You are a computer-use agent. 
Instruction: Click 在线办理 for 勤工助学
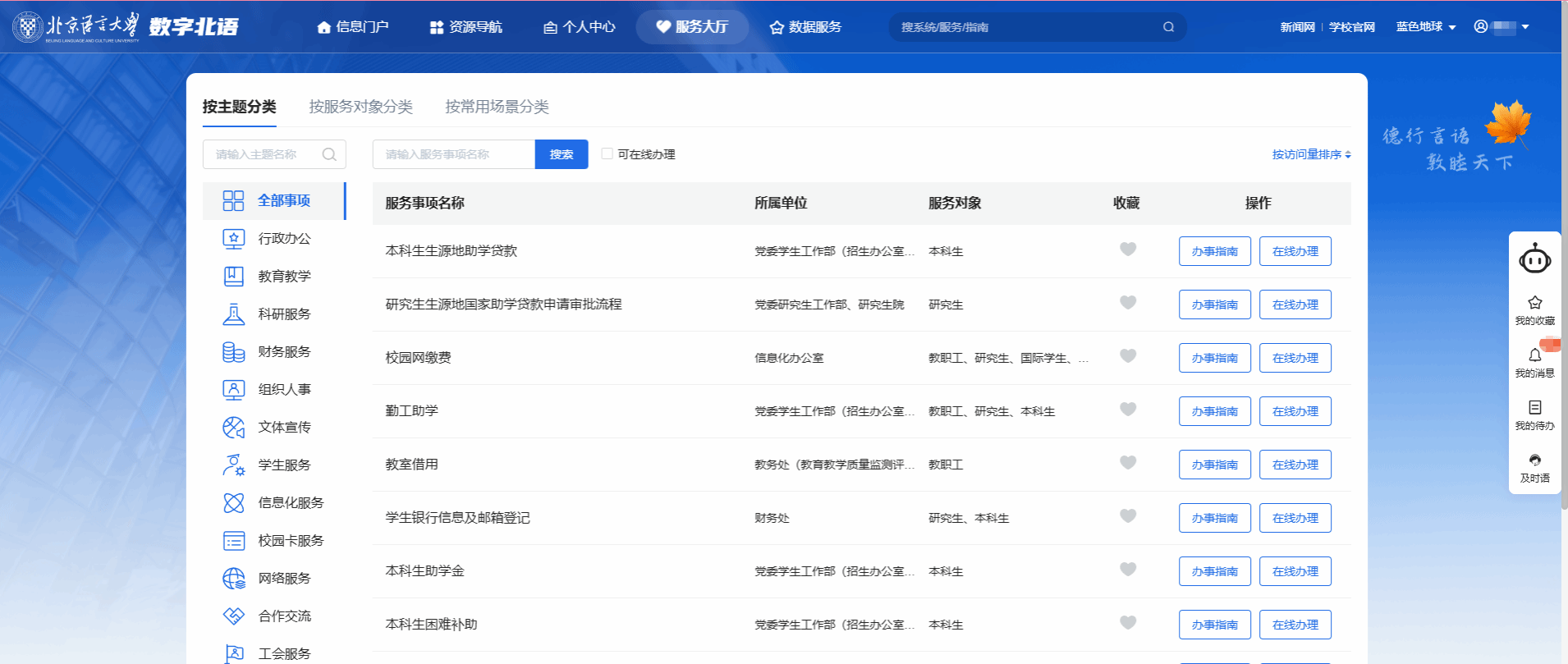coord(1295,411)
